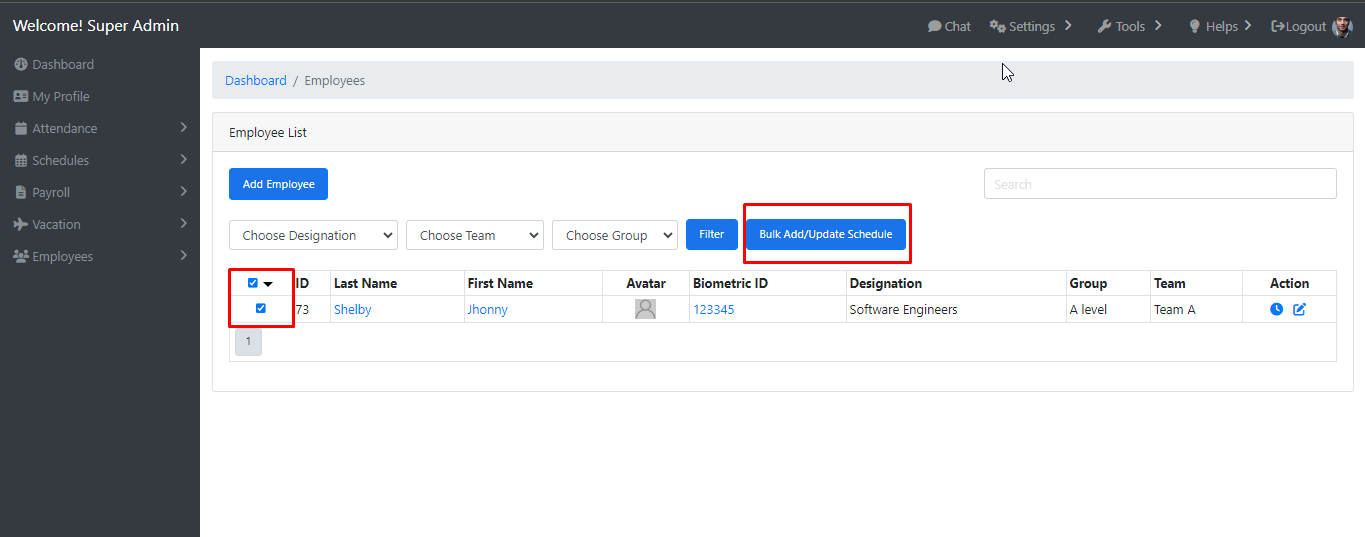Click the Software Engineers designation cell
The width and height of the screenshot is (1365, 537).
click(904, 309)
